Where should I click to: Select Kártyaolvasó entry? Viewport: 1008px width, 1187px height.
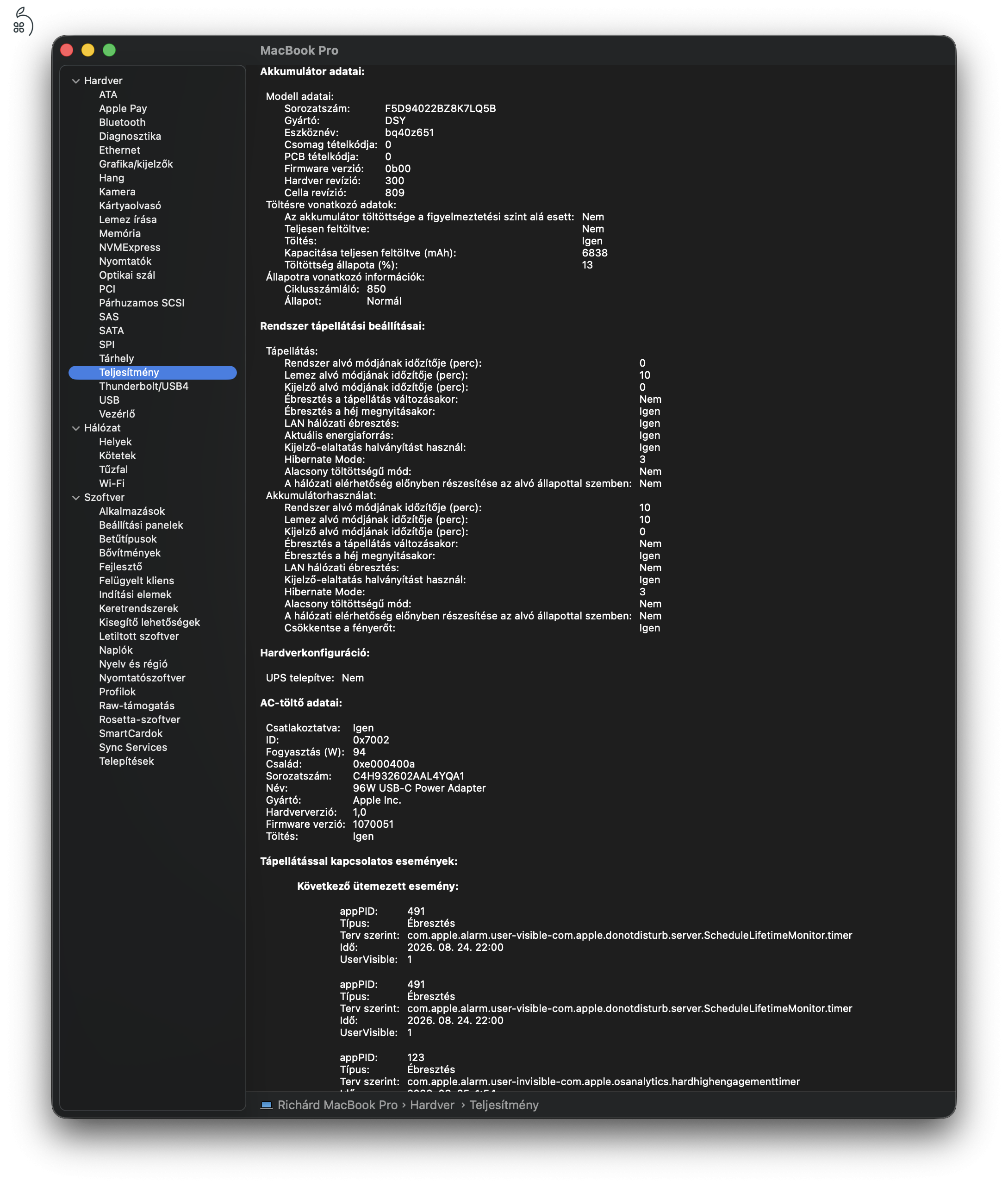click(x=131, y=206)
